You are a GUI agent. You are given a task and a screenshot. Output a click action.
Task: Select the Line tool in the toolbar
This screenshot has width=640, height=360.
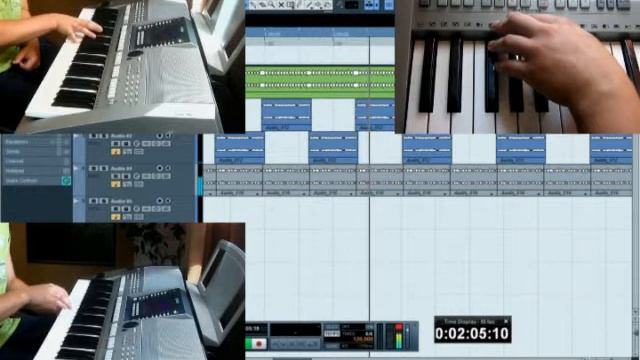(x=309, y=5)
